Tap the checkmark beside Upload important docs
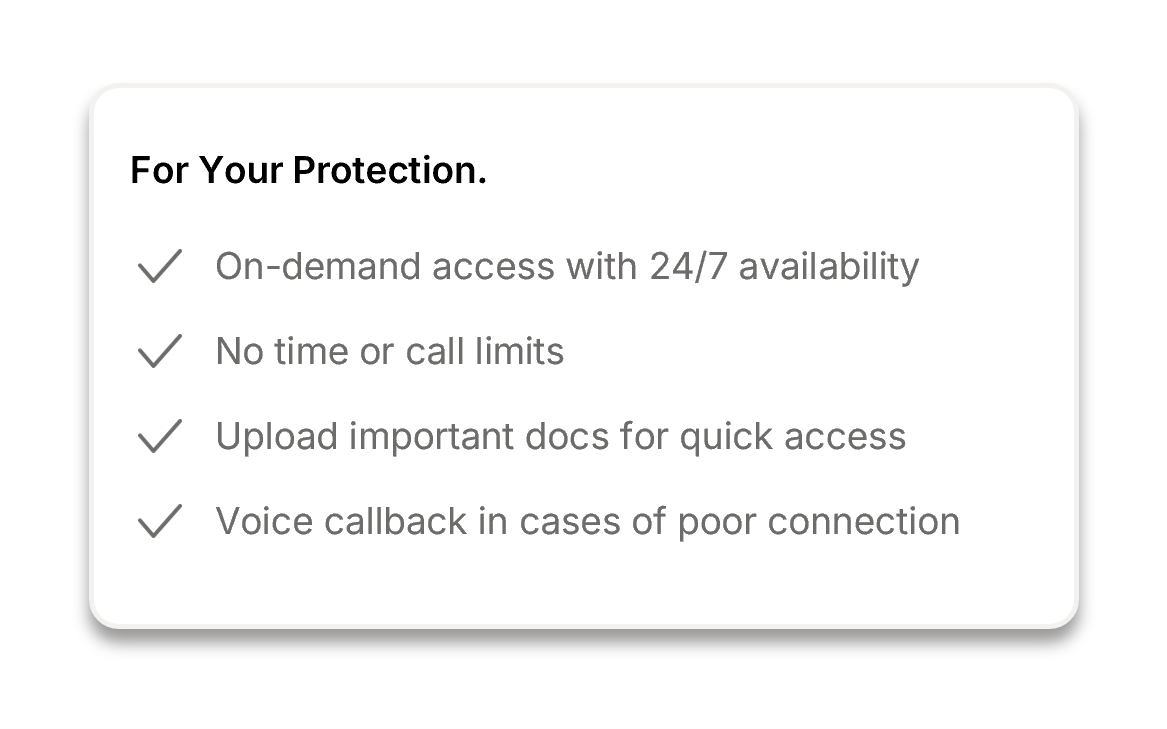The image size is (1167, 729). pyautogui.click(x=159, y=437)
